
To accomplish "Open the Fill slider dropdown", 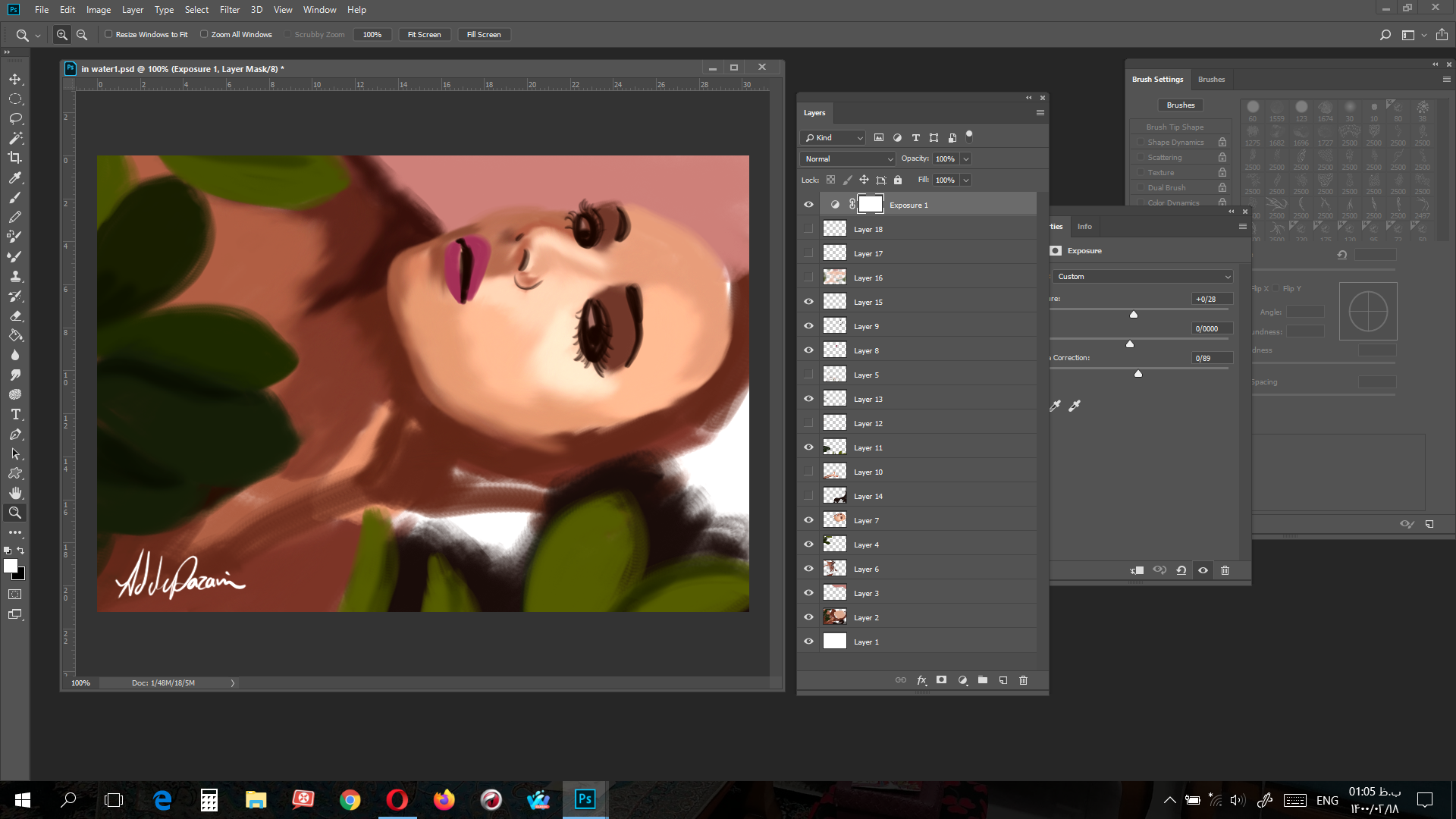I will click(966, 180).
